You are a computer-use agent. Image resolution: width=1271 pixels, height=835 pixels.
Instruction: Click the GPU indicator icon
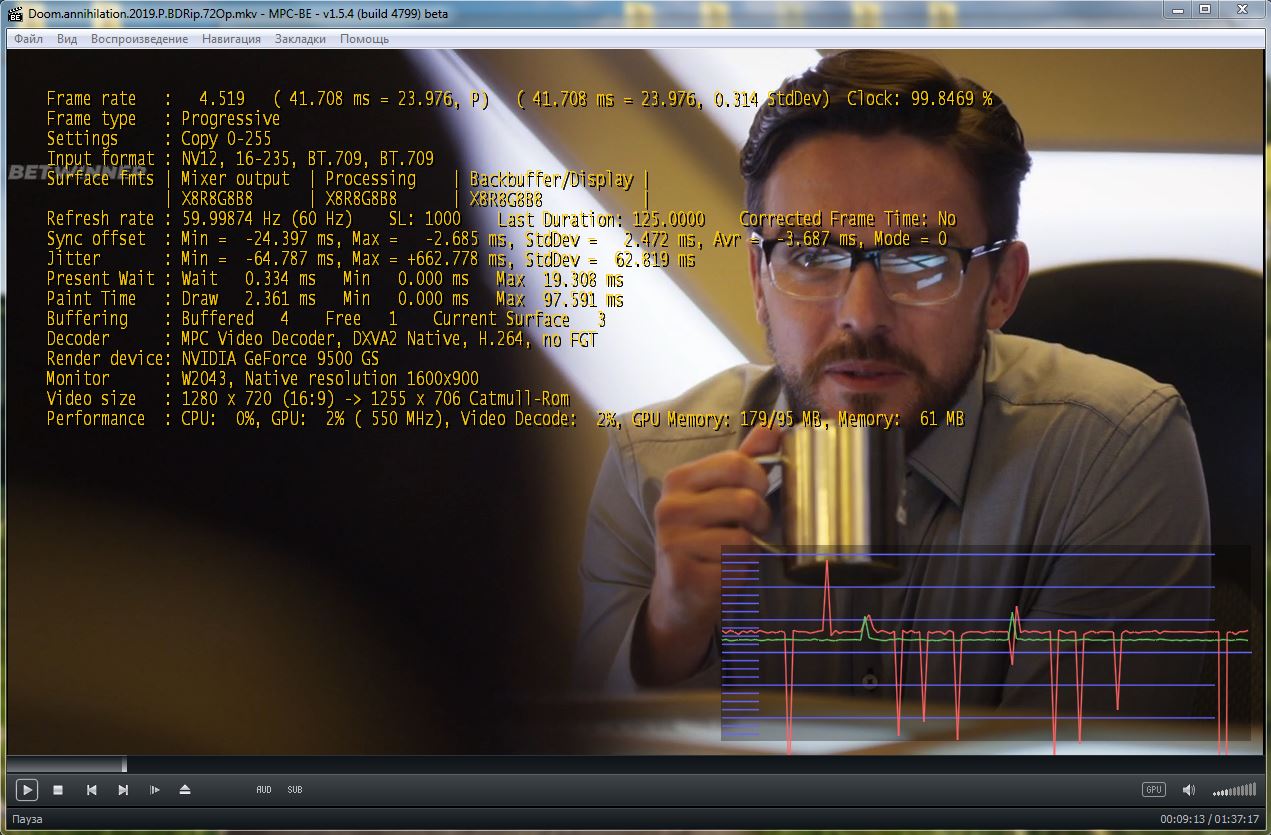coord(1154,790)
